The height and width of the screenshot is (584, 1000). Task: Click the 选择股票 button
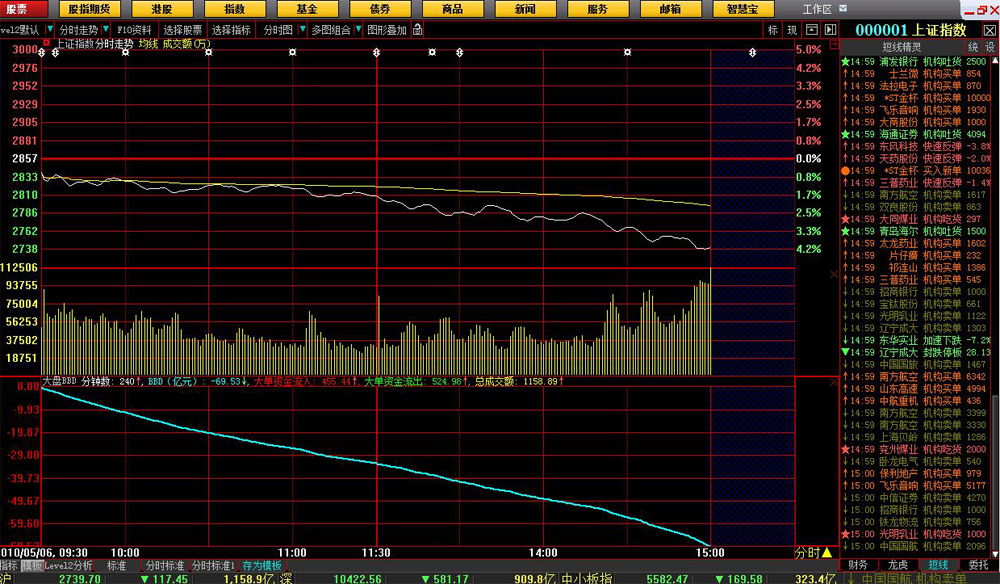(x=182, y=30)
